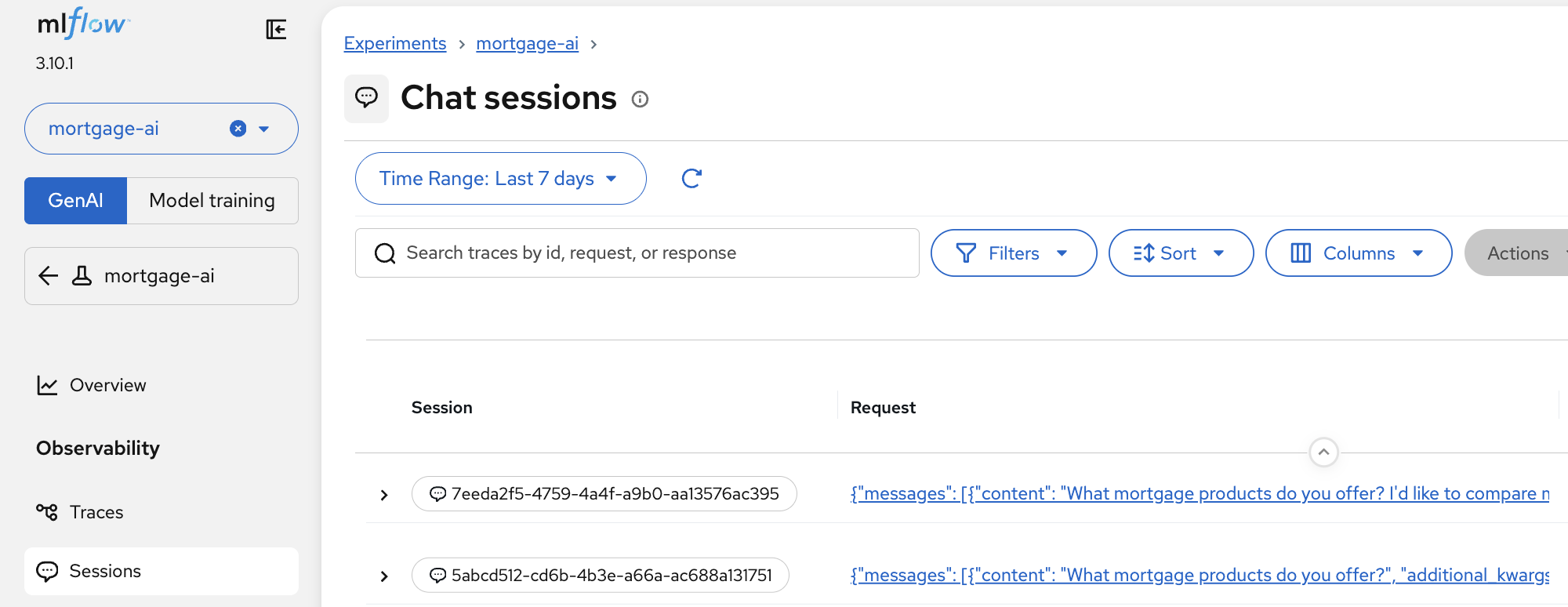Switch to the GenAI mode
The height and width of the screenshot is (607, 1568).
coord(75,201)
